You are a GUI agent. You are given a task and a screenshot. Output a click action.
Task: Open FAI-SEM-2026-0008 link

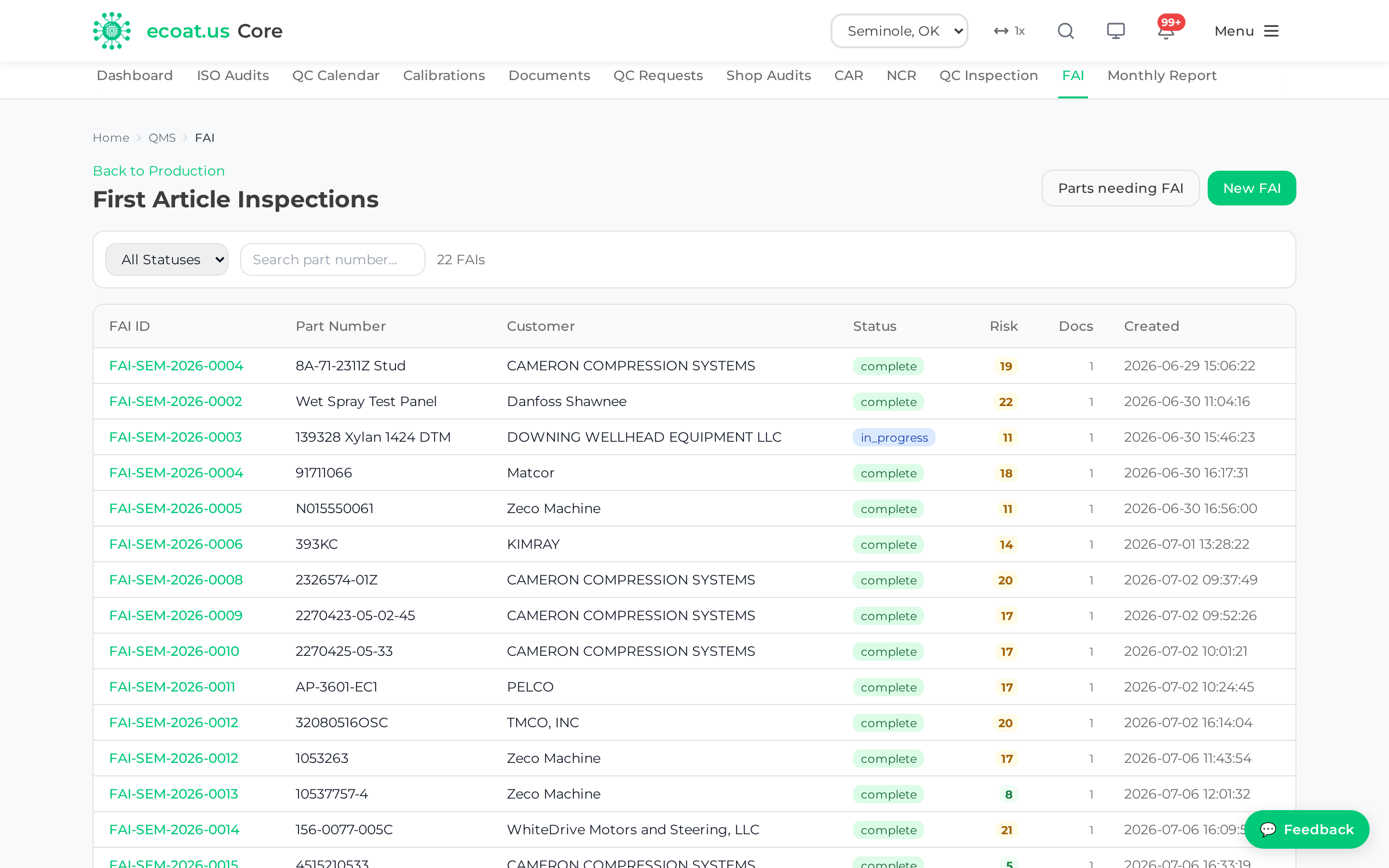tap(176, 580)
